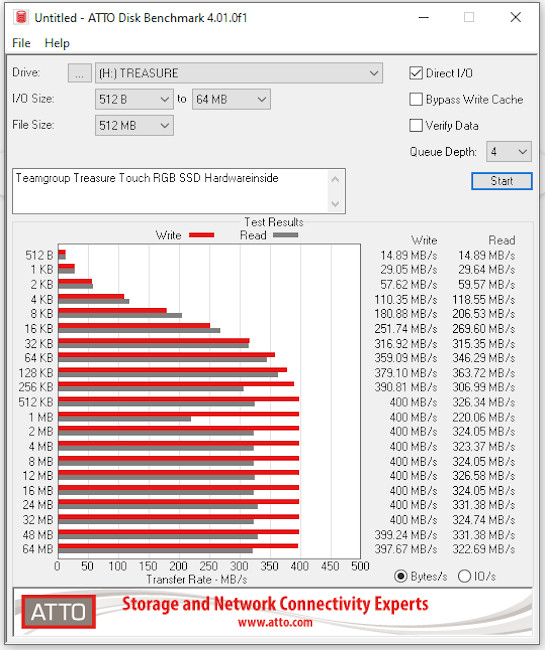This screenshot has height=650, width=545.
Task: Click the 128 KB row label in chart
Action: pos(36,373)
